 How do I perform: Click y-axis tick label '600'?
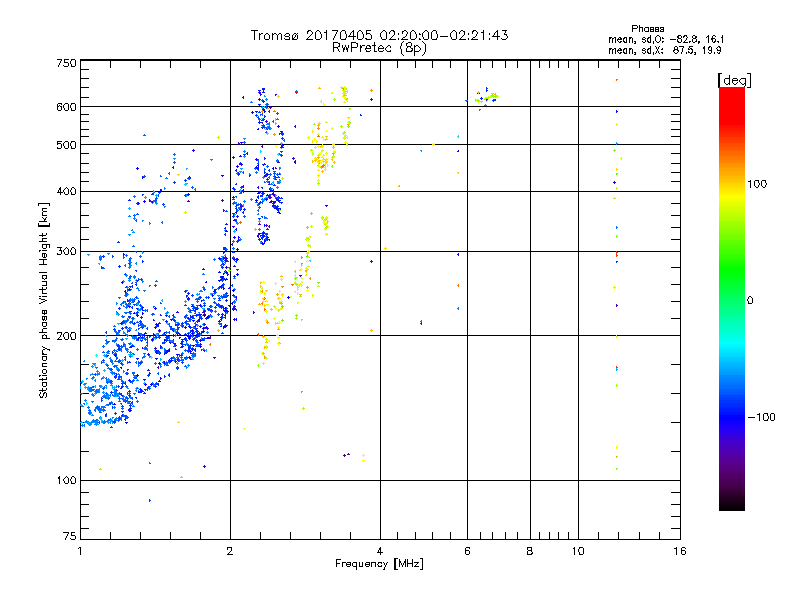pyautogui.click(x=67, y=107)
